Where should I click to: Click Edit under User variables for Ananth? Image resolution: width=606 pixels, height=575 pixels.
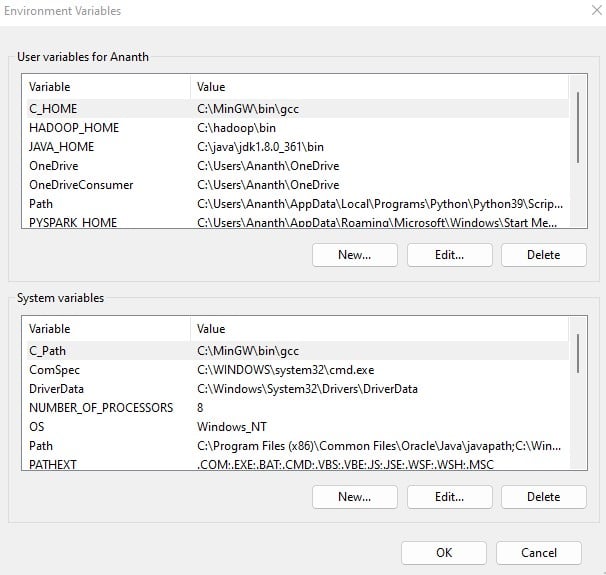(449, 255)
